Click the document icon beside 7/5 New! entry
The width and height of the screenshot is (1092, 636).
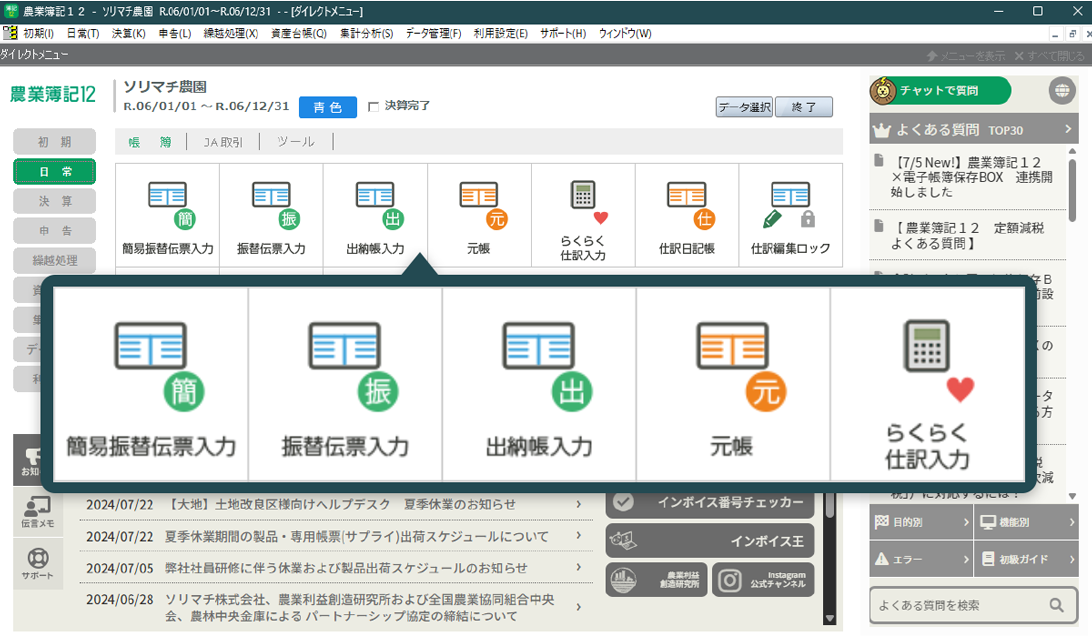(x=879, y=161)
